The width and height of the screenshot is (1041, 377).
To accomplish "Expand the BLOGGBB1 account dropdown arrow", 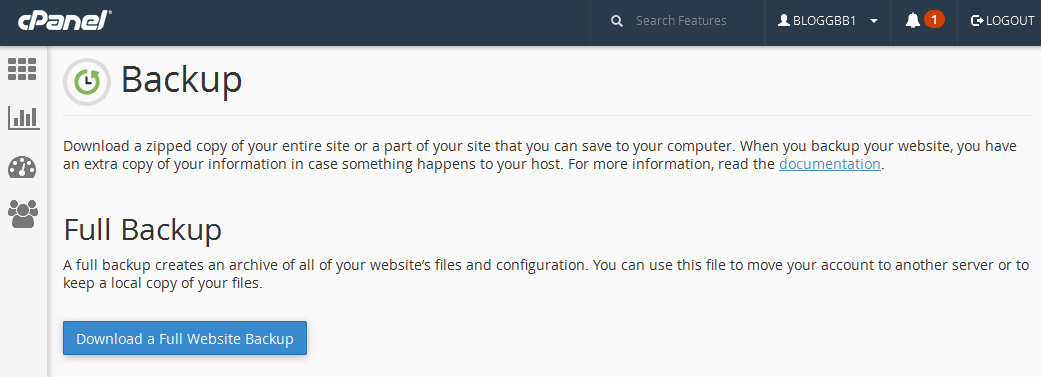I will pos(874,21).
